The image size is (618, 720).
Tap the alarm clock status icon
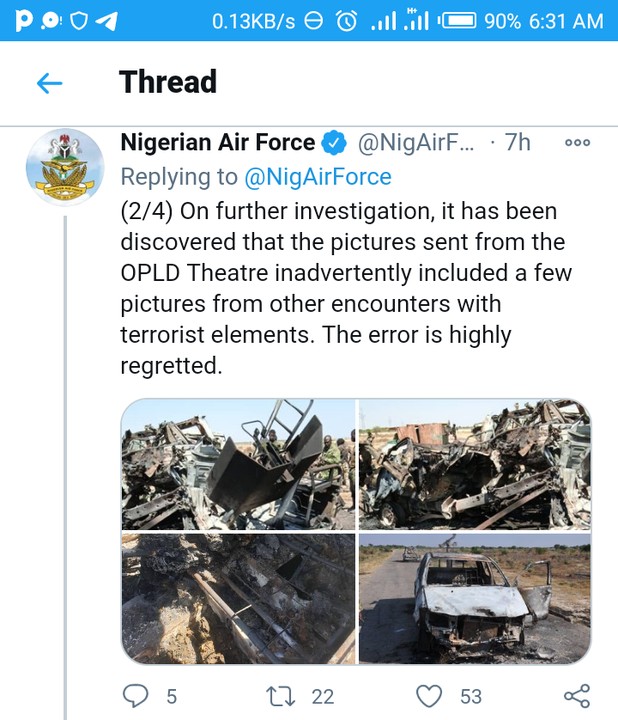pyautogui.click(x=347, y=20)
